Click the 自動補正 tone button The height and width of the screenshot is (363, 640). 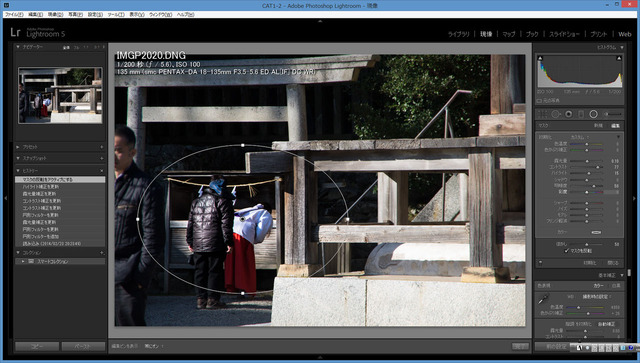[606, 324]
